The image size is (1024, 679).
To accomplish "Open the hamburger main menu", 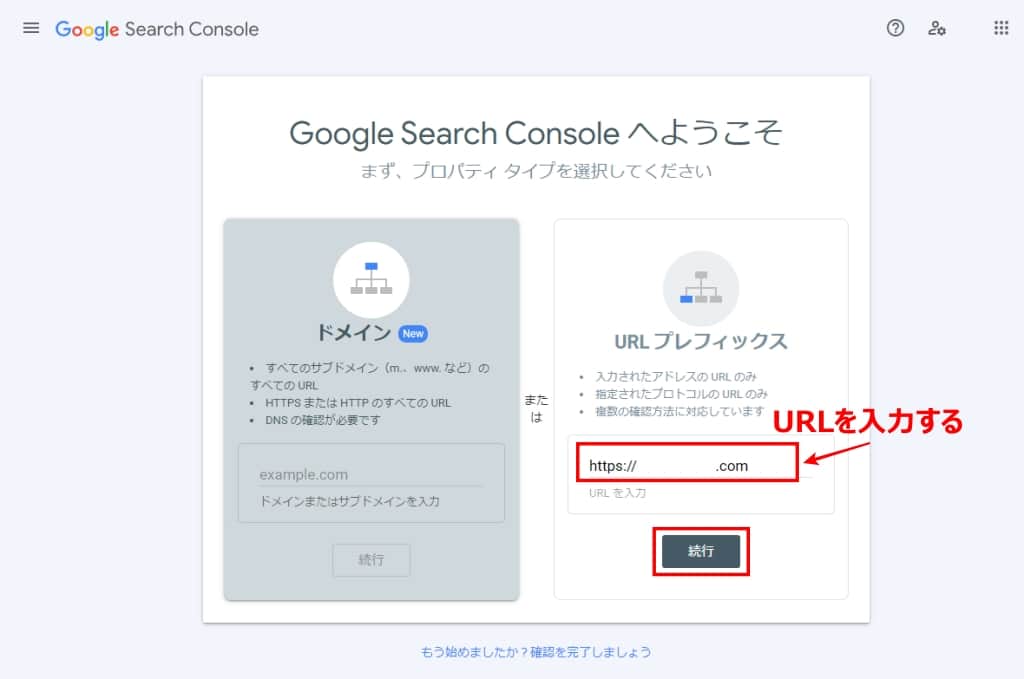I will (x=31, y=28).
